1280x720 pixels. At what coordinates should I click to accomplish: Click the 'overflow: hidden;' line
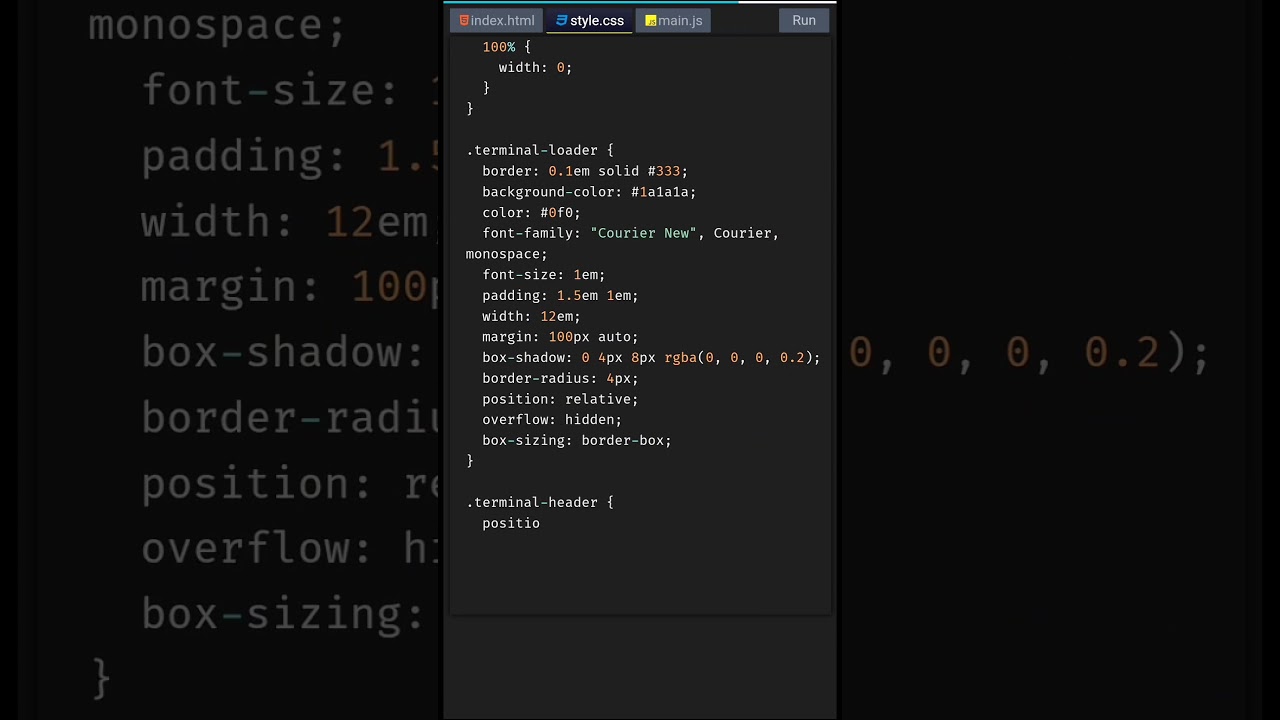[x=552, y=420]
